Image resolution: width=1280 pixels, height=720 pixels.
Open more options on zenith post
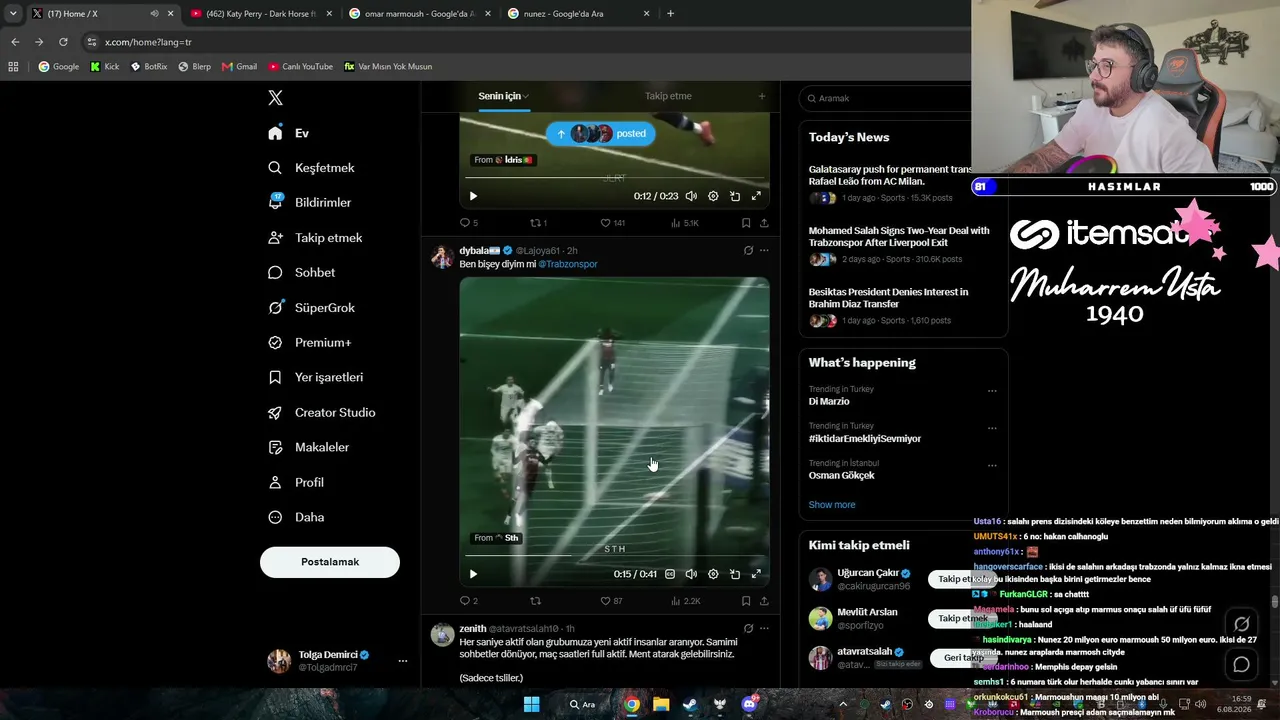coord(764,628)
